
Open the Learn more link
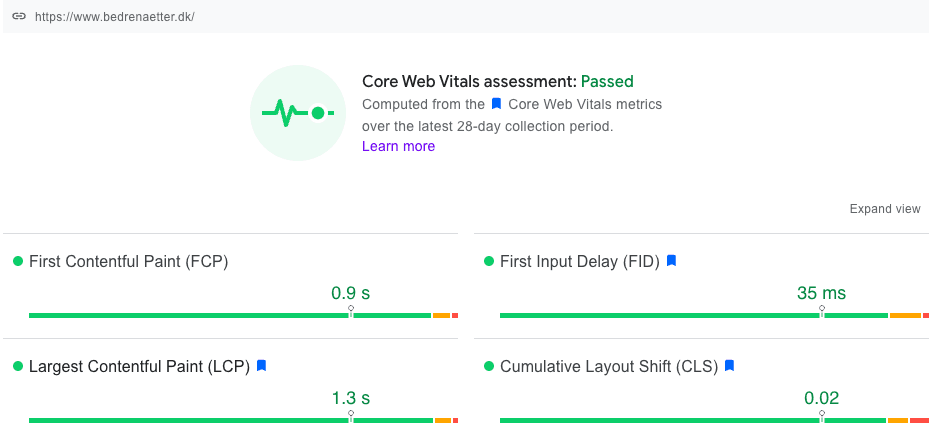click(x=398, y=146)
